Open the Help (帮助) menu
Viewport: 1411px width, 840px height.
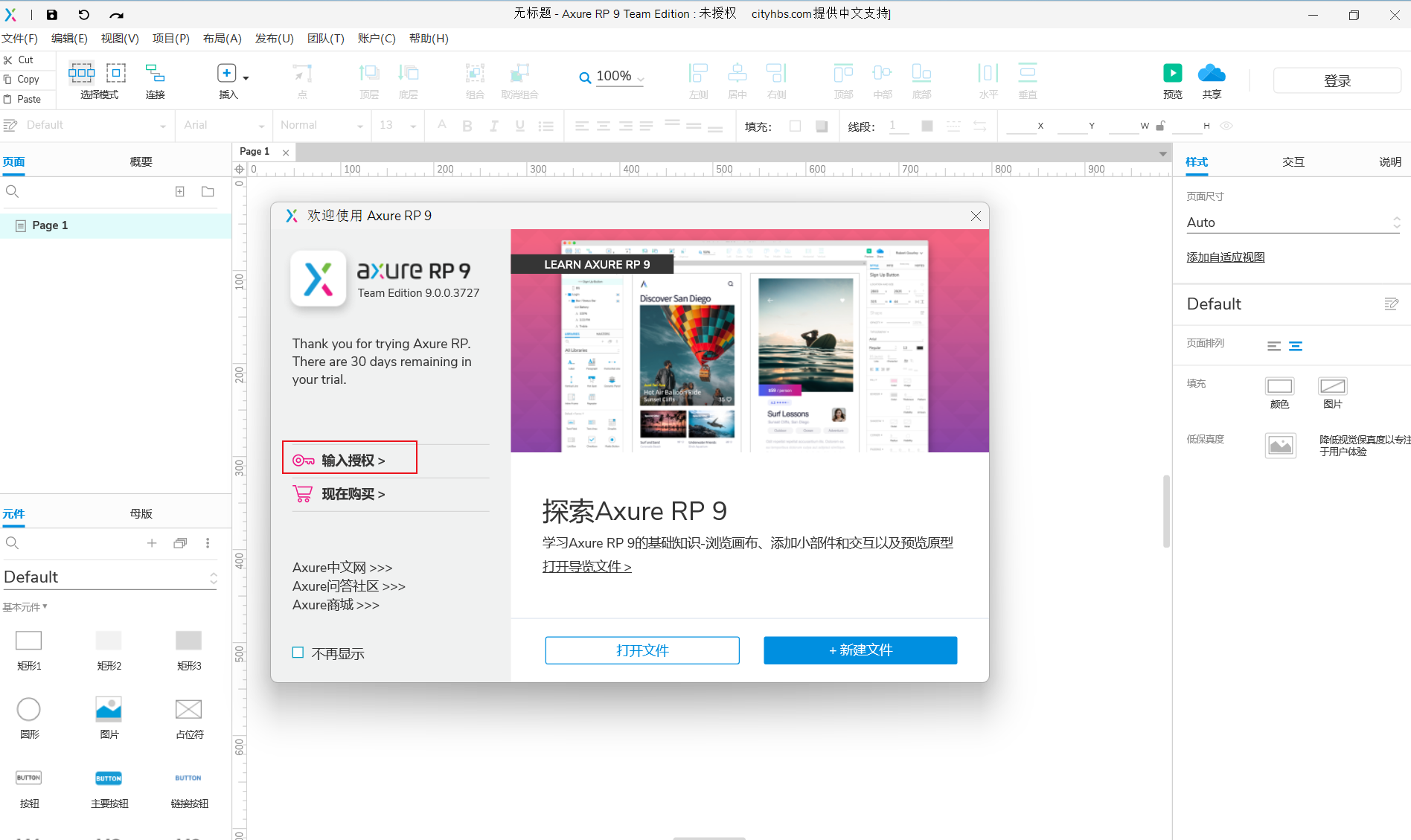(429, 39)
